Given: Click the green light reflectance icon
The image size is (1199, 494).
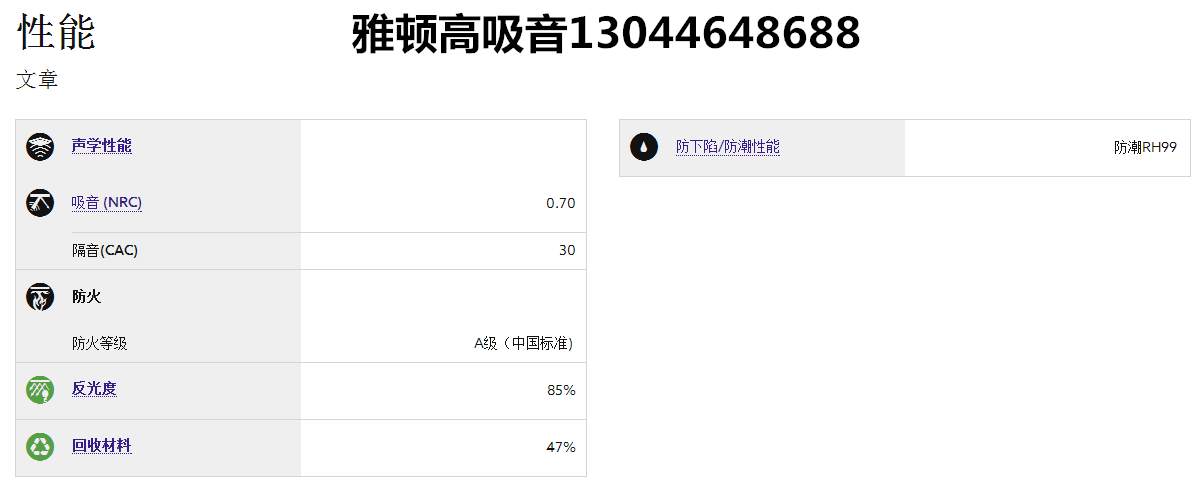Looking at the screenshot, I should pyautogui.click(x=40, y=390).
